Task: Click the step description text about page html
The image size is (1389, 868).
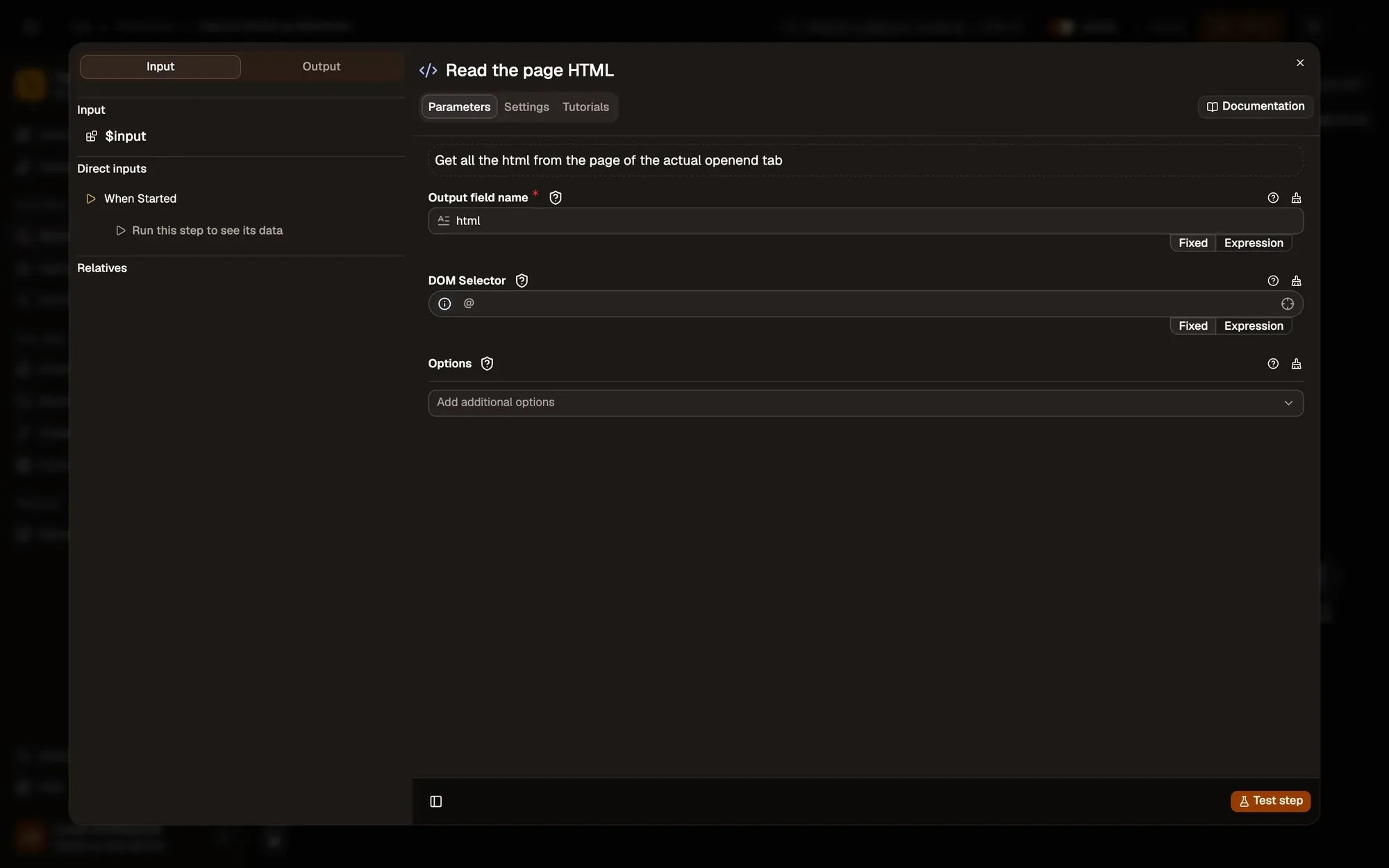Action: [x=608, y=160]
